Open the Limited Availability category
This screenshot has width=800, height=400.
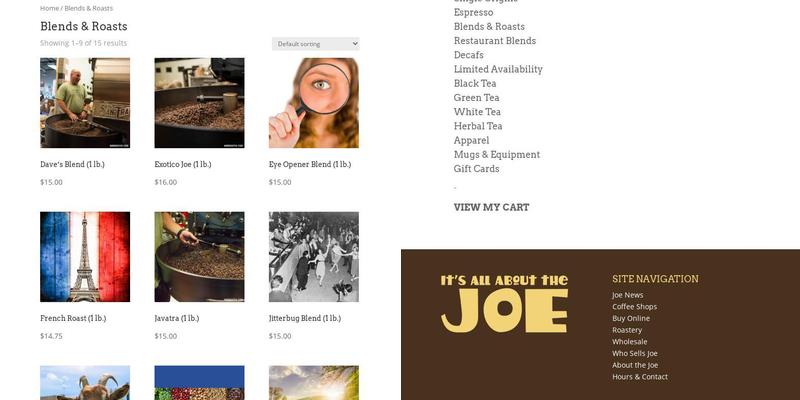coord(498,69)
